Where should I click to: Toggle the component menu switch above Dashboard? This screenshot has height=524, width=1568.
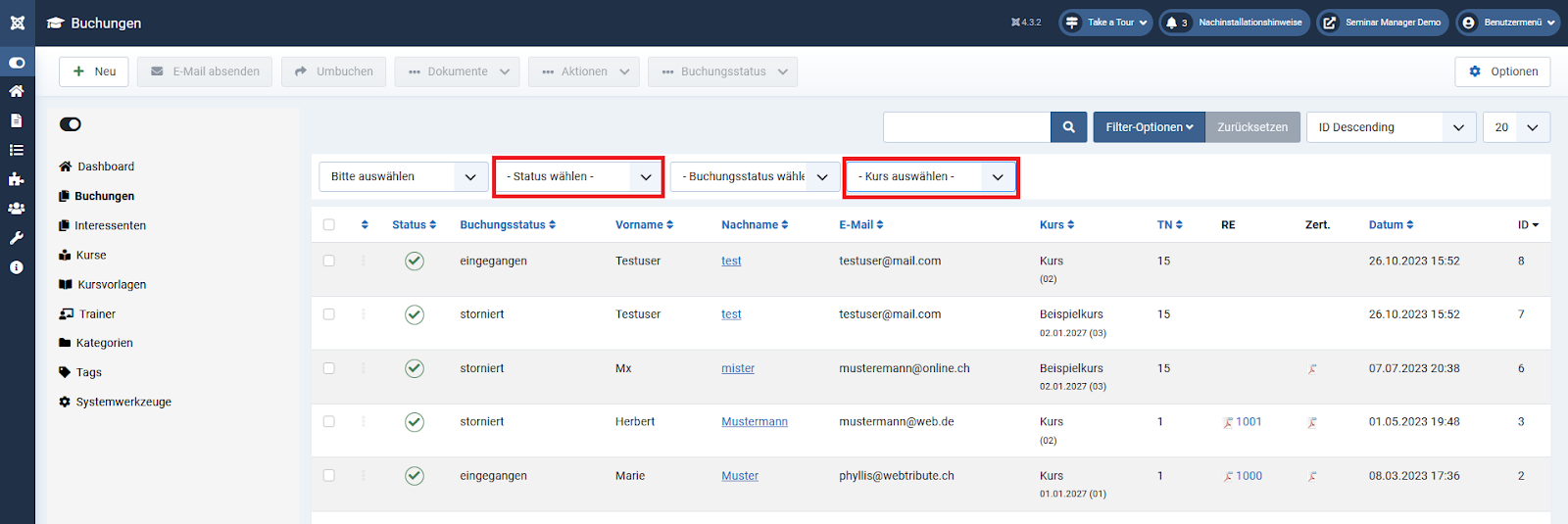(71, 124)
